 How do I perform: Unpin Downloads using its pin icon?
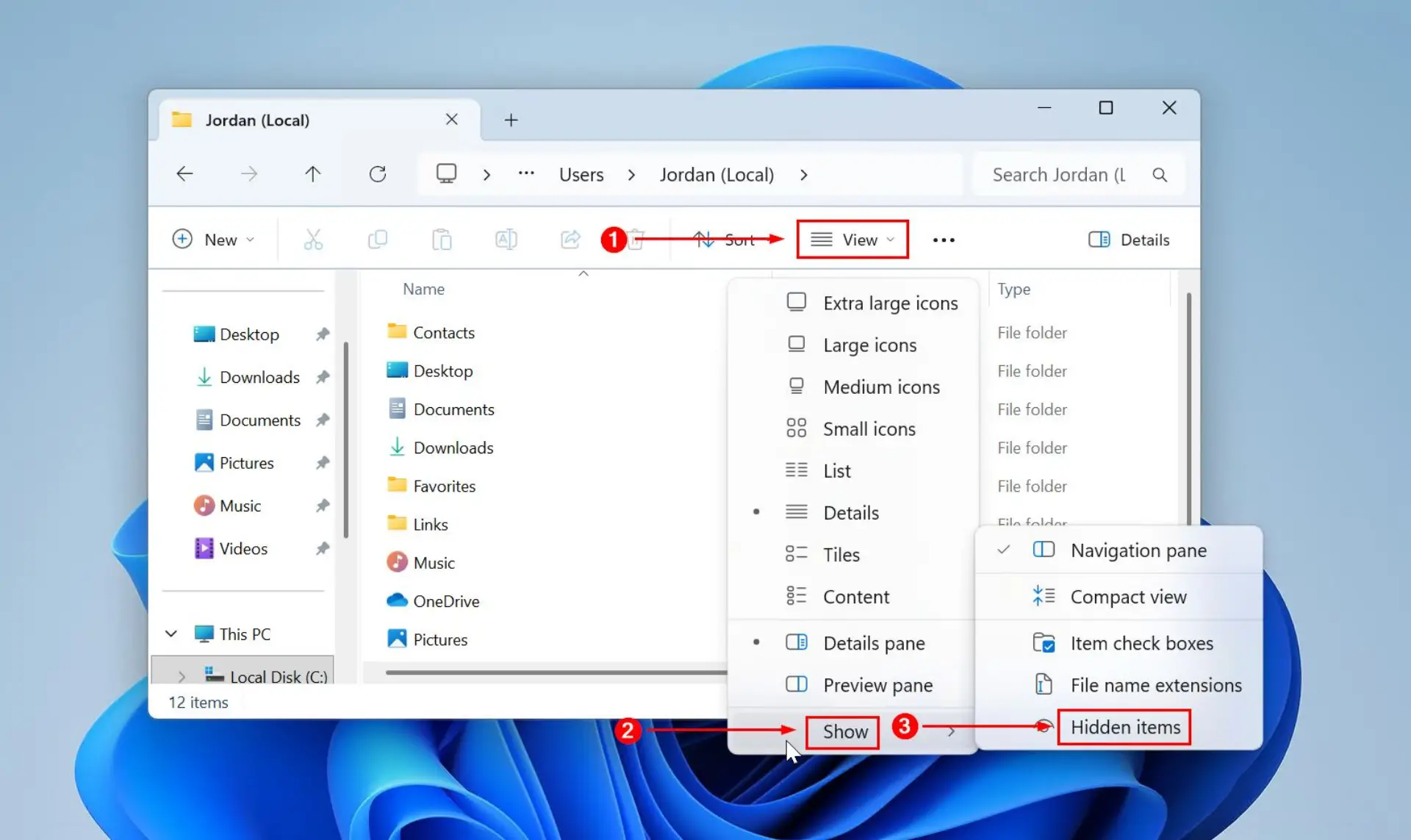(322, 377)
